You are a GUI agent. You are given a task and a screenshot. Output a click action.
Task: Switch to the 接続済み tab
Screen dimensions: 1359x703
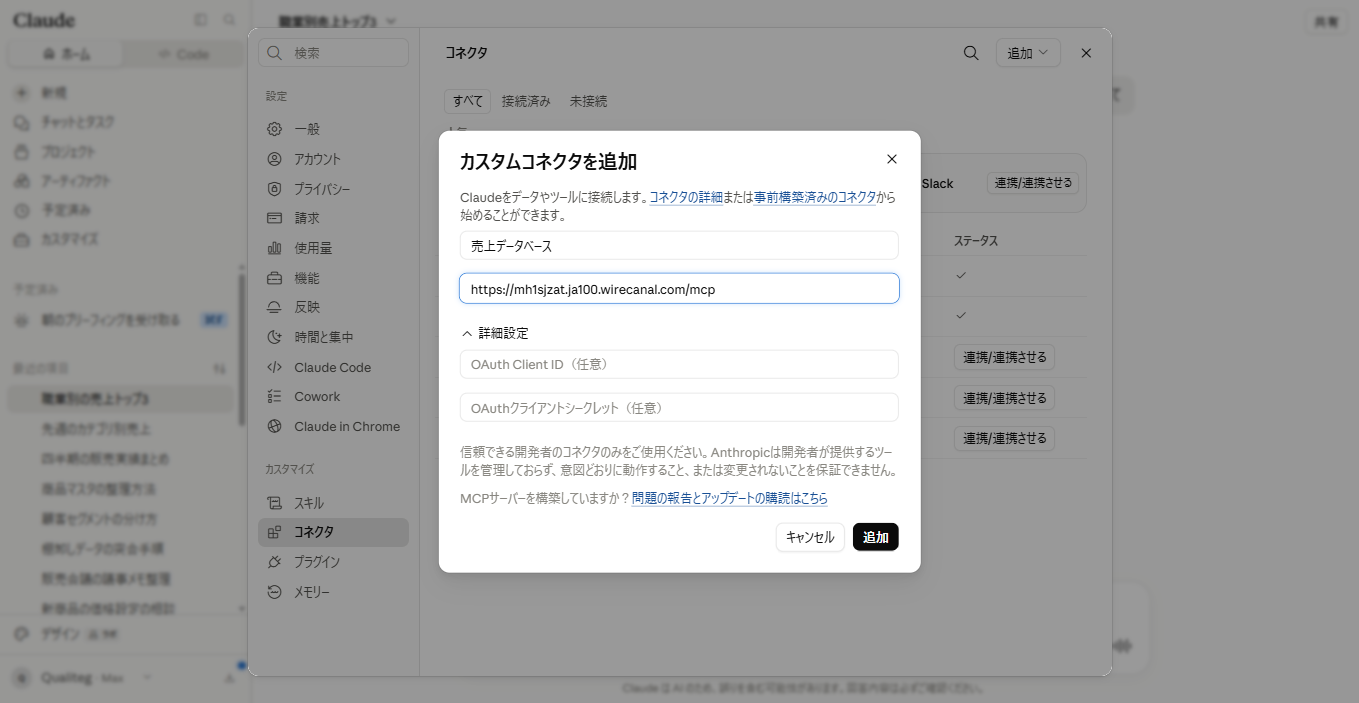526,101
